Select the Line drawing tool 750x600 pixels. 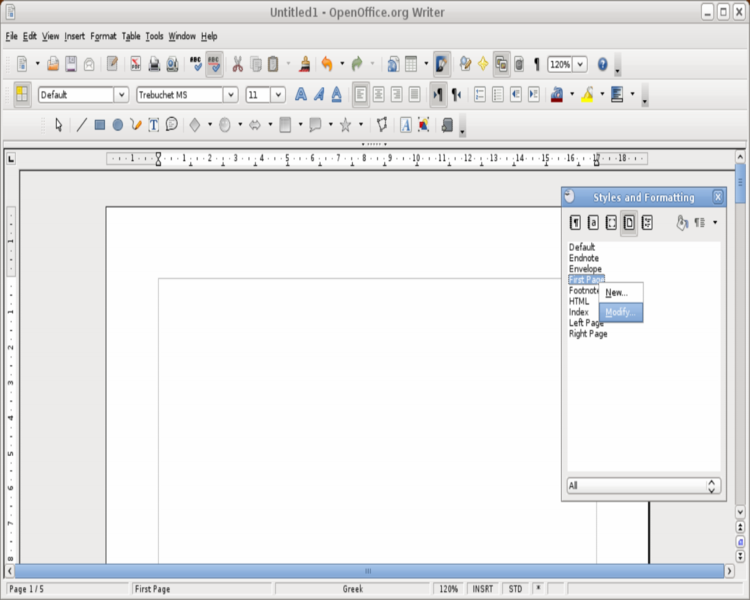pyautogui.click(x=82, y=125)
